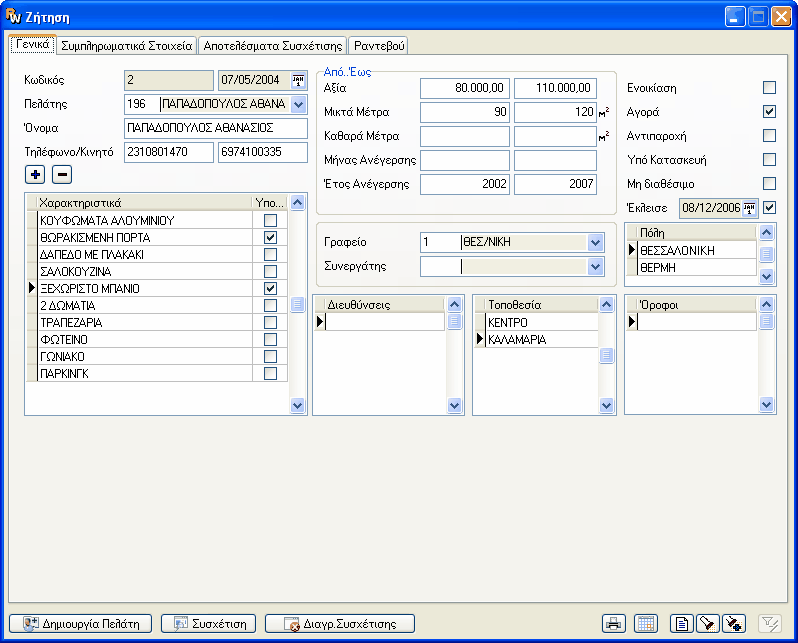
Task: Check the ΤΡΑΠΕΖΑΡΙΑ mandatory checkbox
Action: tap(270, 322)
